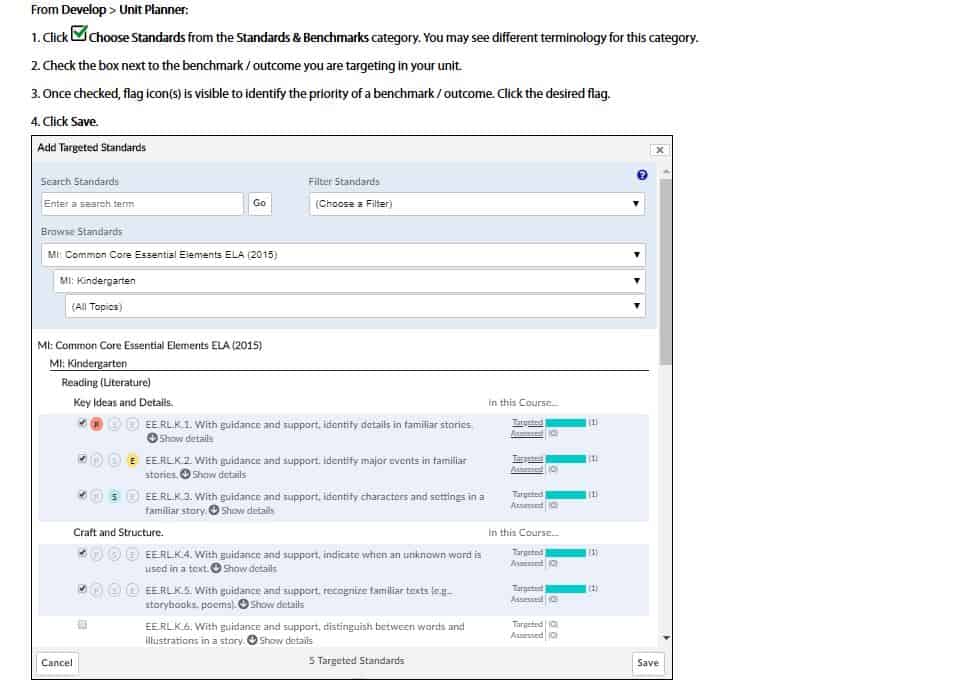Click the Targeted teal bar for EE.RL.K.1
Viewport: 962px width, 695px height.
[565, 423]
